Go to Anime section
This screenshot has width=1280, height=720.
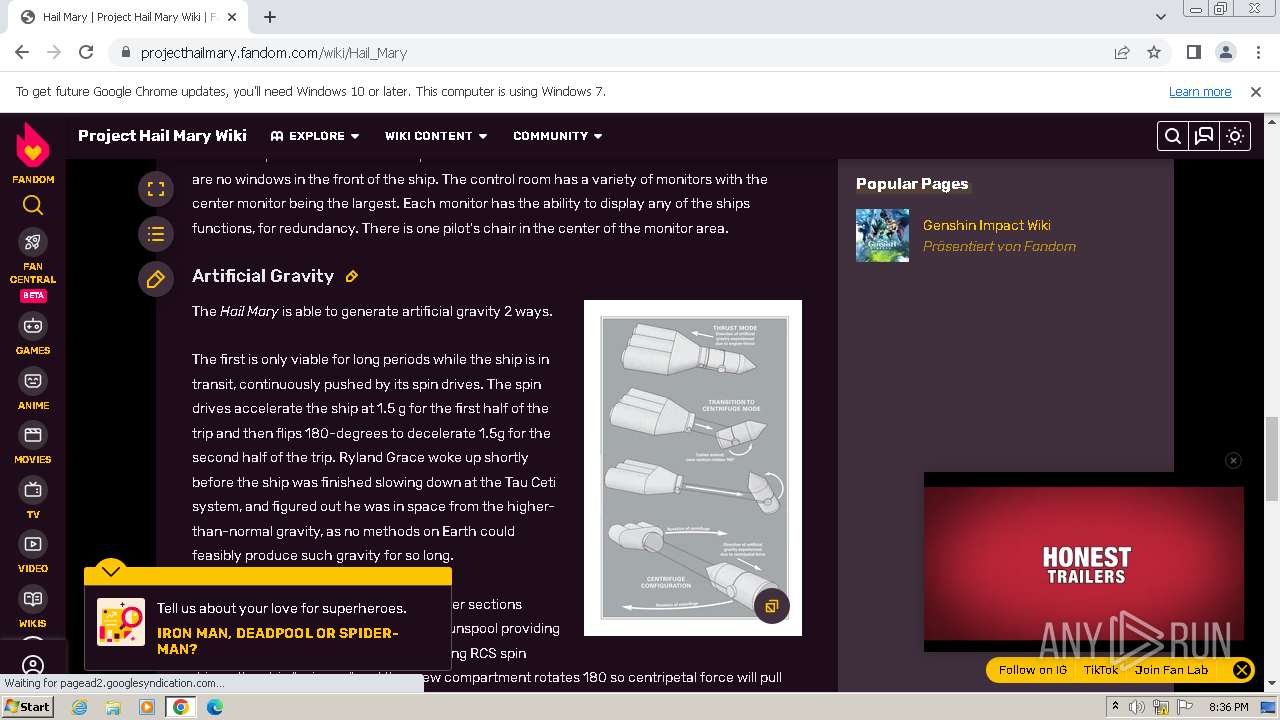[x=33, y=389]
